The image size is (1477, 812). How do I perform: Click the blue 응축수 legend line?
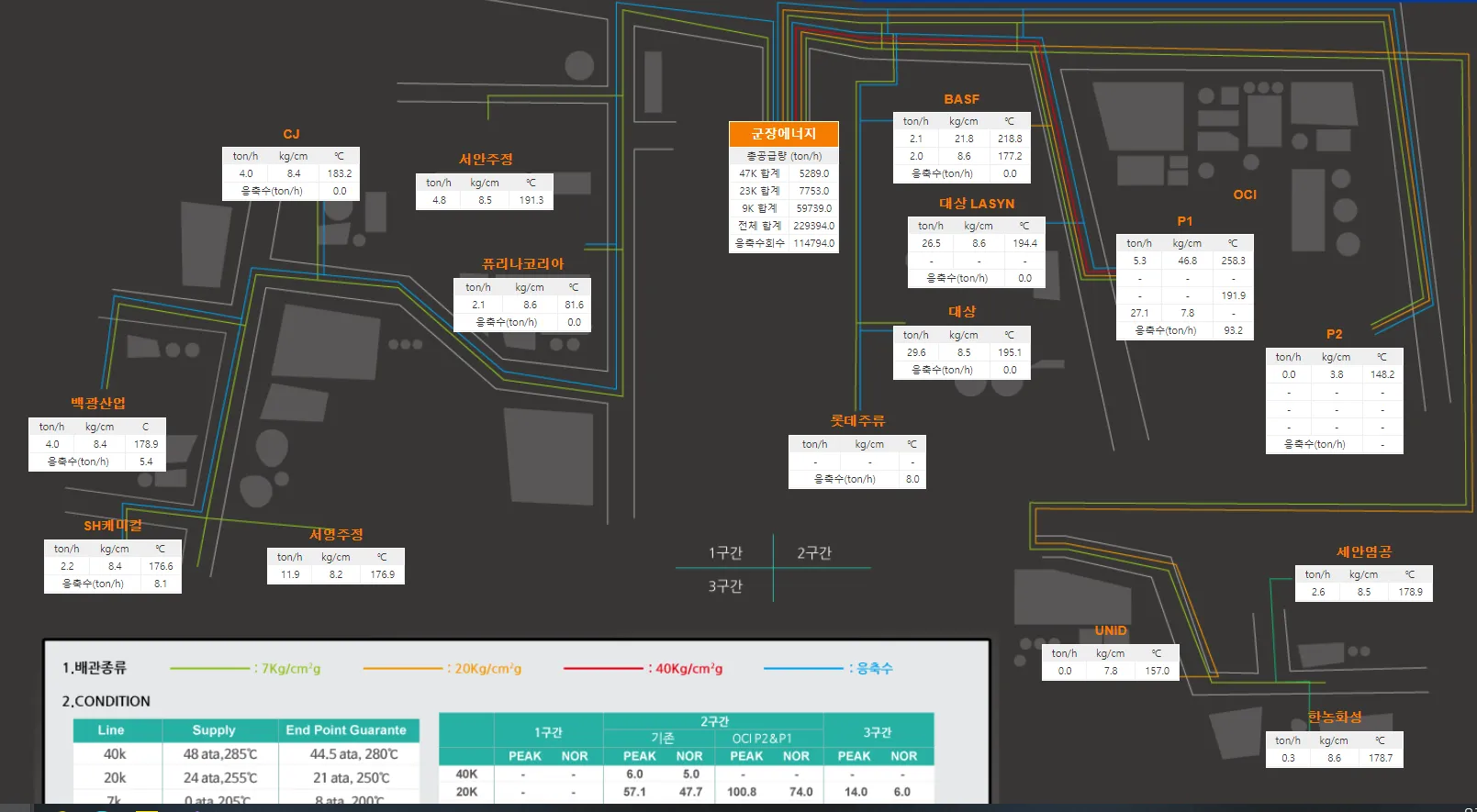803,668
